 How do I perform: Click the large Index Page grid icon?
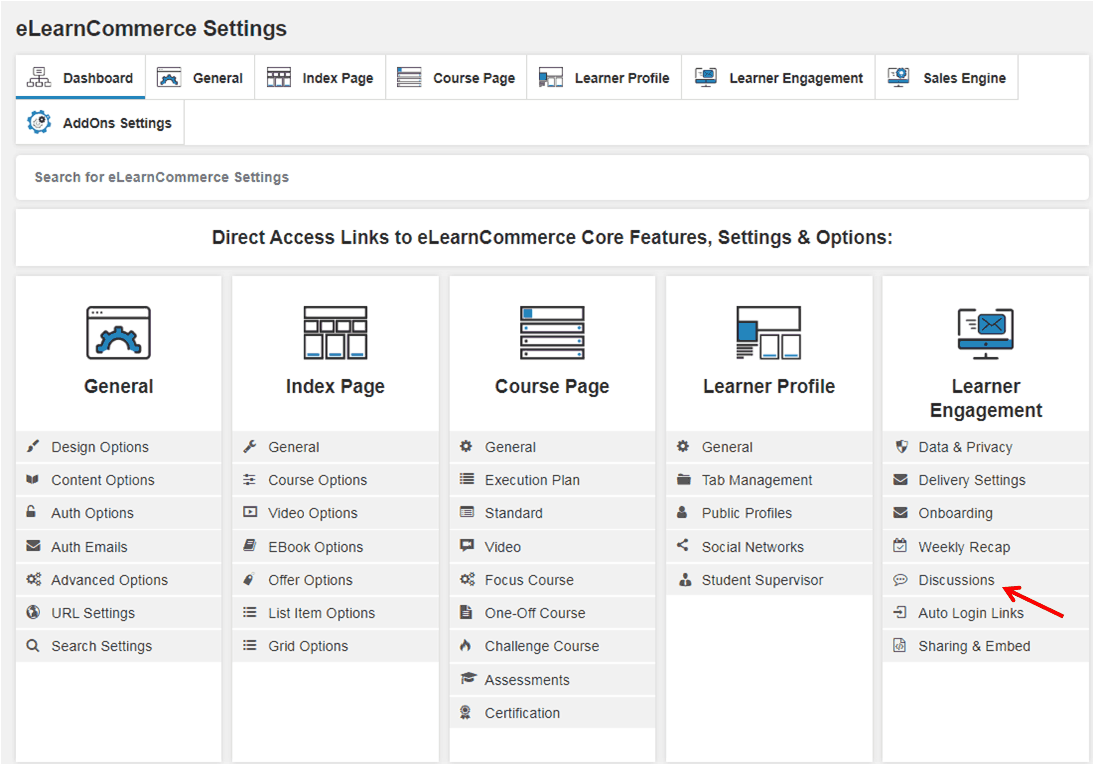point(335,333)
